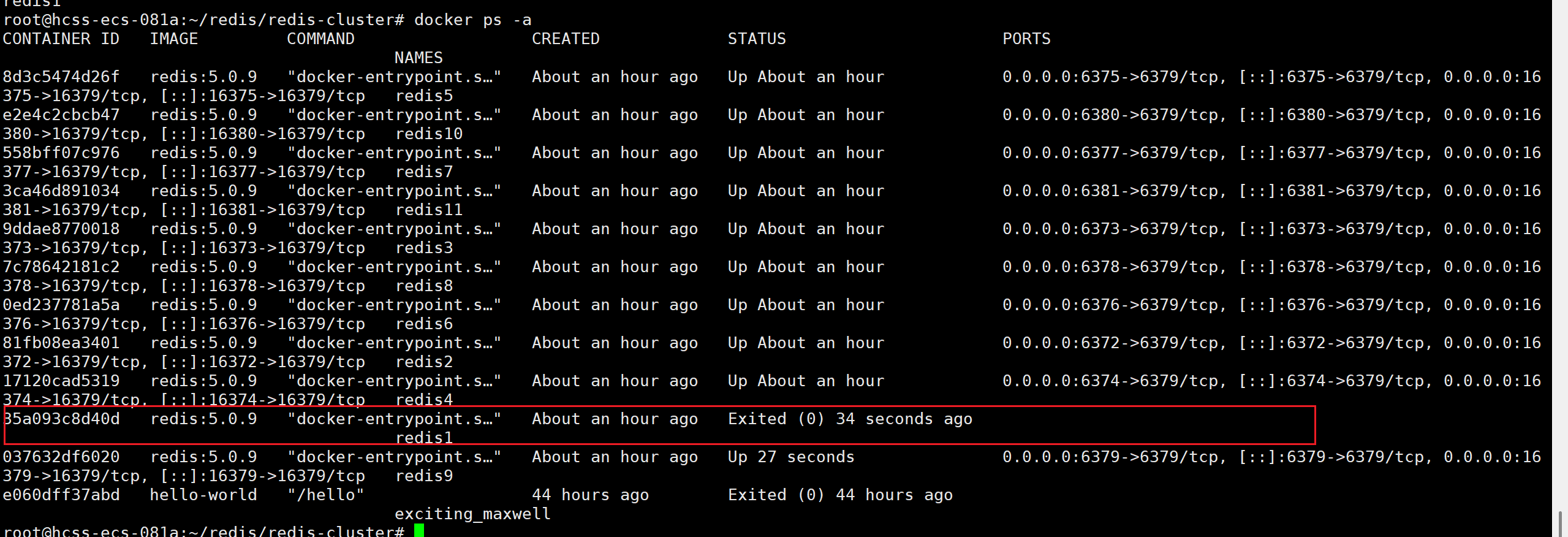Image resolution: width=1568 pixels, height=537 pixels.
Task: Click container ID 35a093c8d40d
Action: 61,419
